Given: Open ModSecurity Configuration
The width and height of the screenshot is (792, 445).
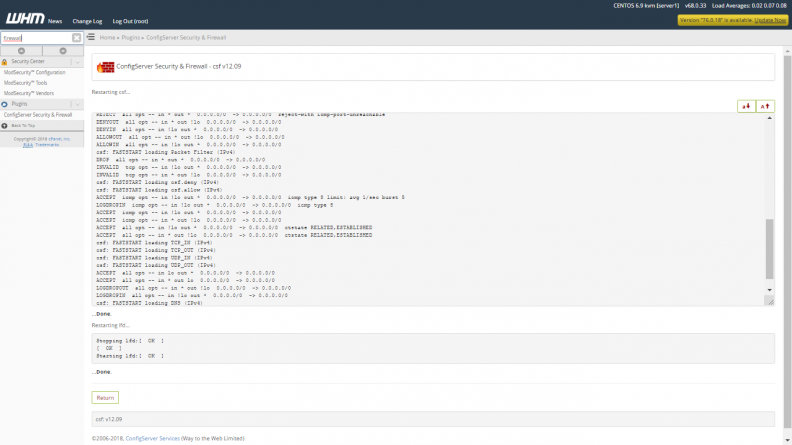Looking at the screenshot, I should coord(34,72).
